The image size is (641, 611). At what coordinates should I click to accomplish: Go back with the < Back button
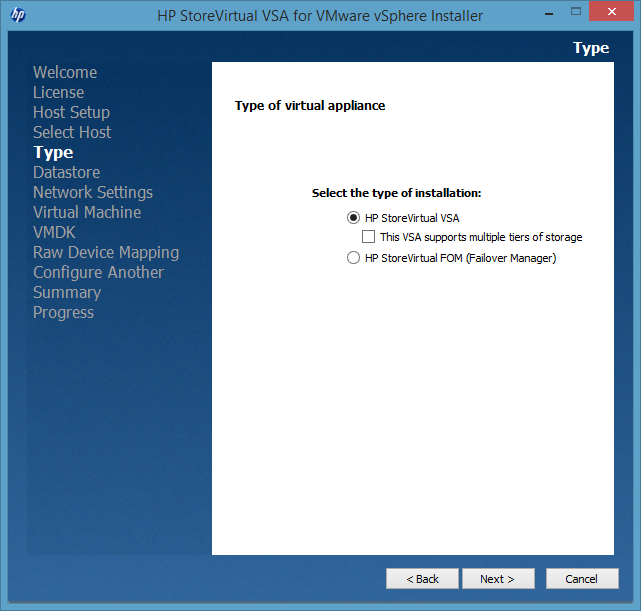(x=422, y=579)
